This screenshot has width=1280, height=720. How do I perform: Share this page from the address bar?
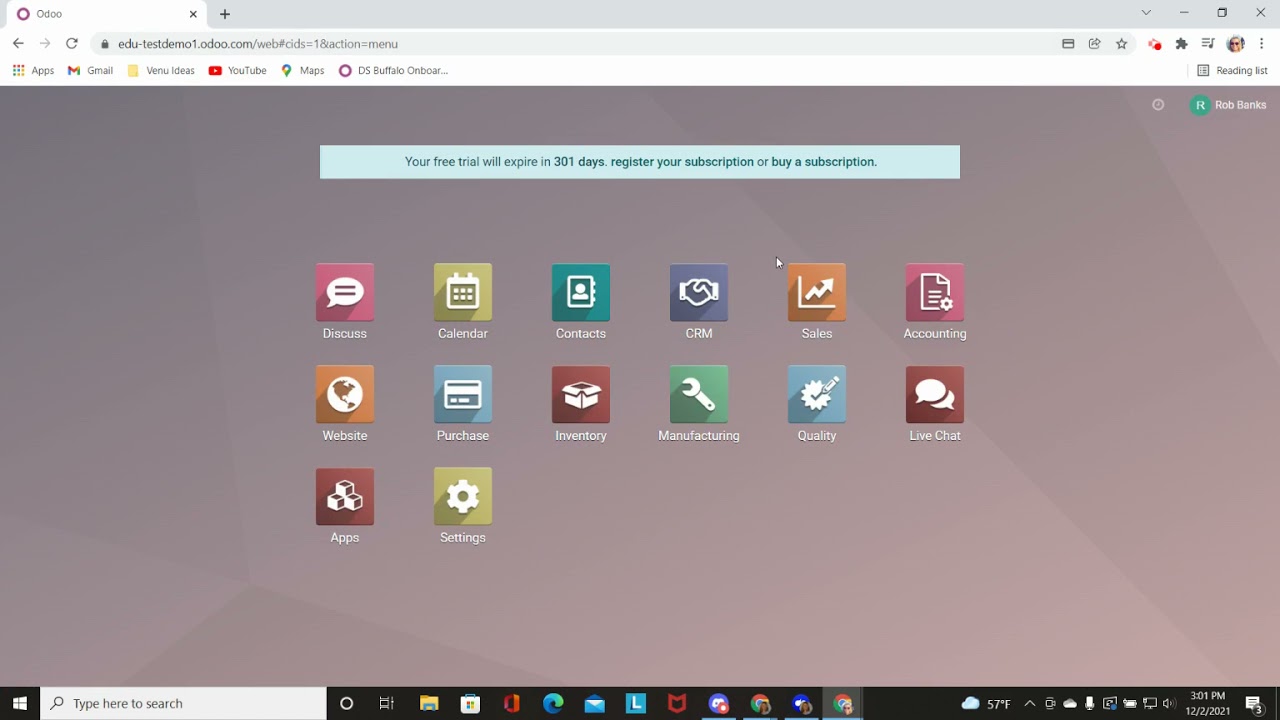(1095, 44)
